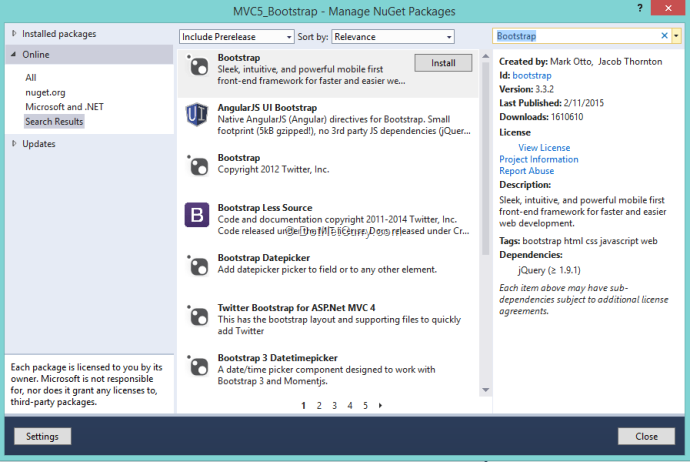
Task: Select Microsoft and .NET source
Action: click(x=65, y=106)
